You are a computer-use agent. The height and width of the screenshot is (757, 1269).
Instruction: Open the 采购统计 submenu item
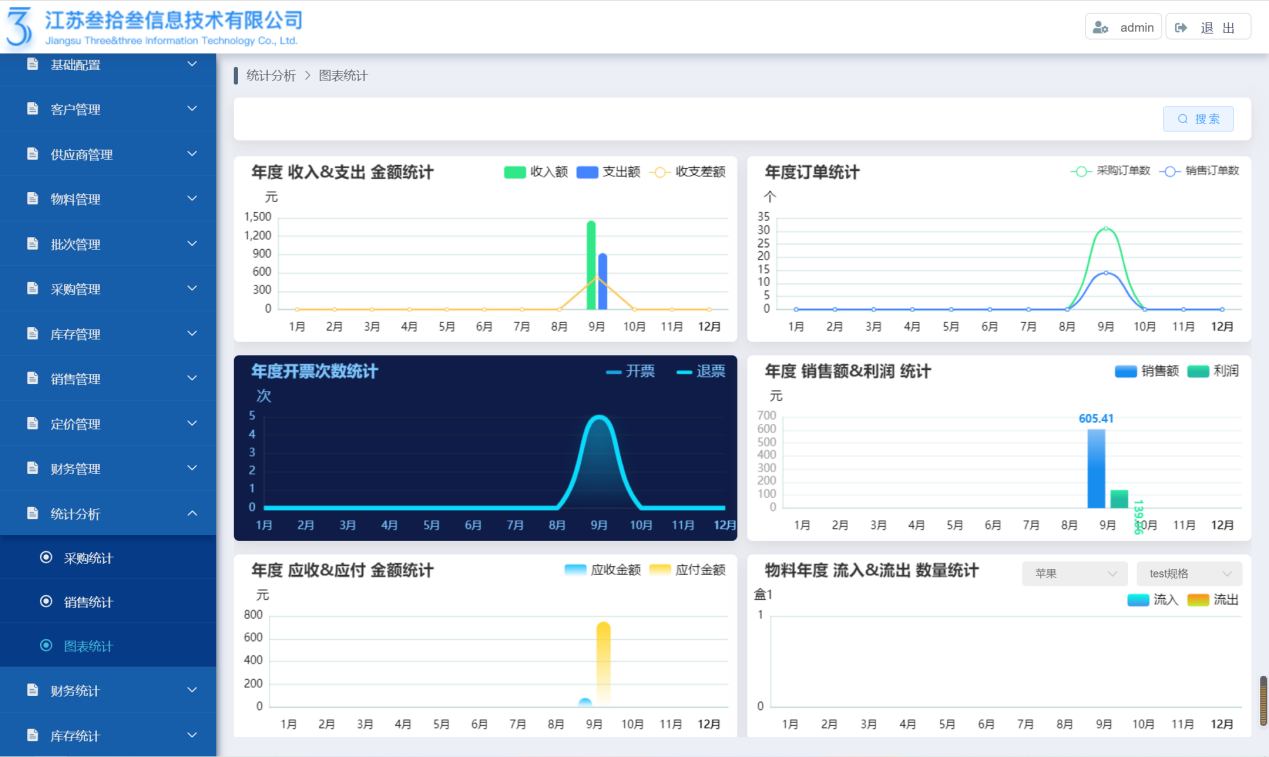point(88,558)
